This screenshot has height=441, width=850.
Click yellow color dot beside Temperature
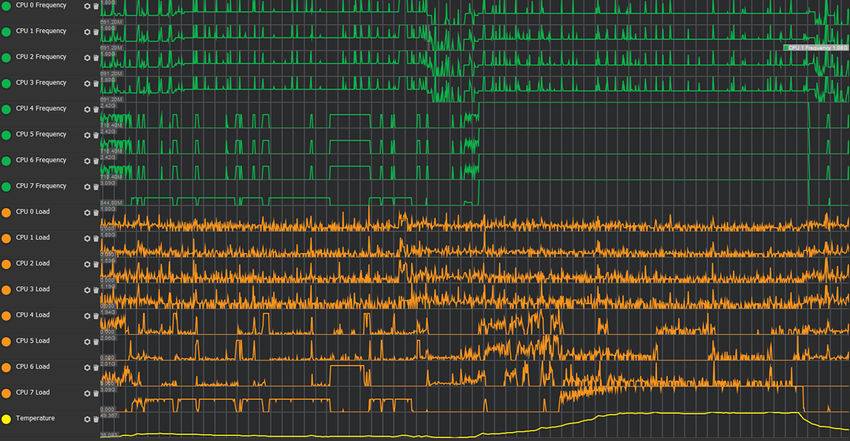6,418
